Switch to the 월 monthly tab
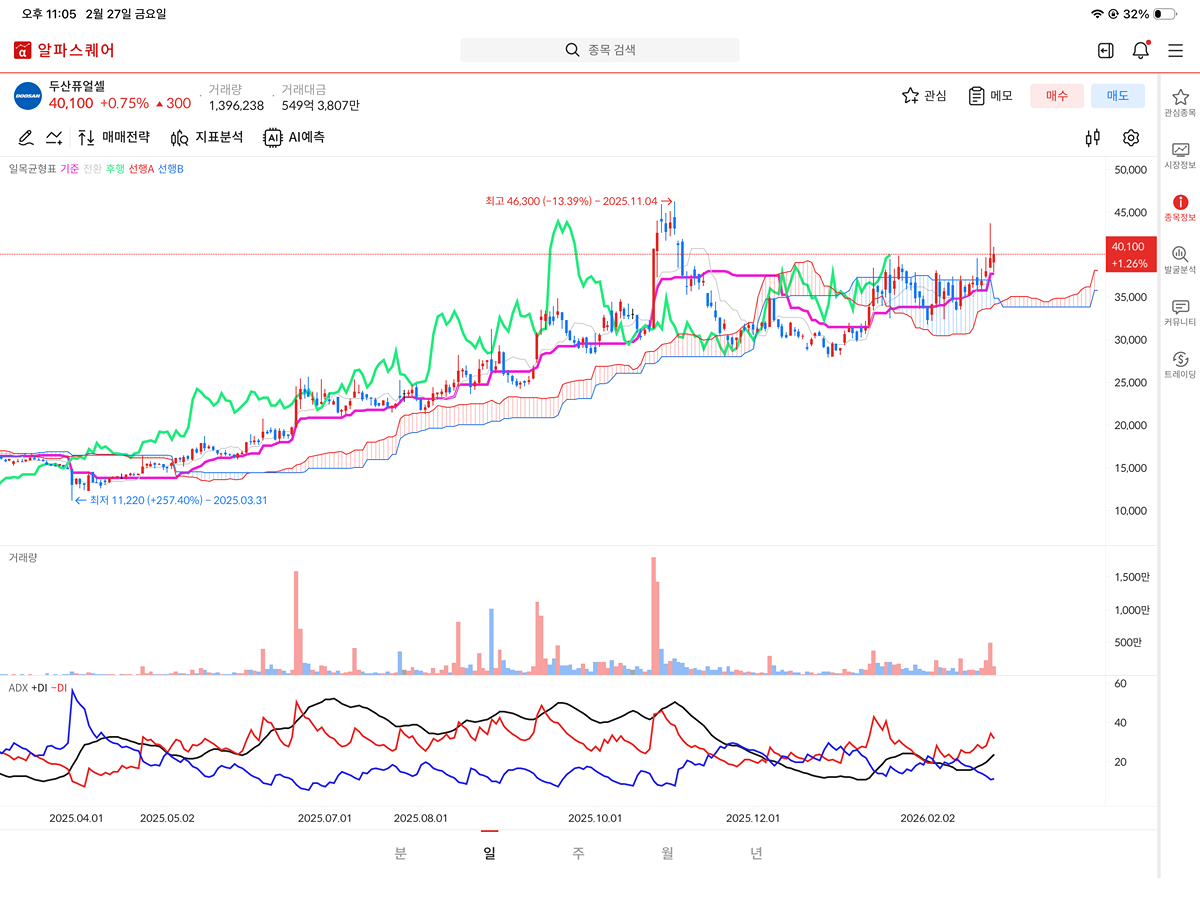The width and height of the screenshot is (1200, 900). point(667,853)
